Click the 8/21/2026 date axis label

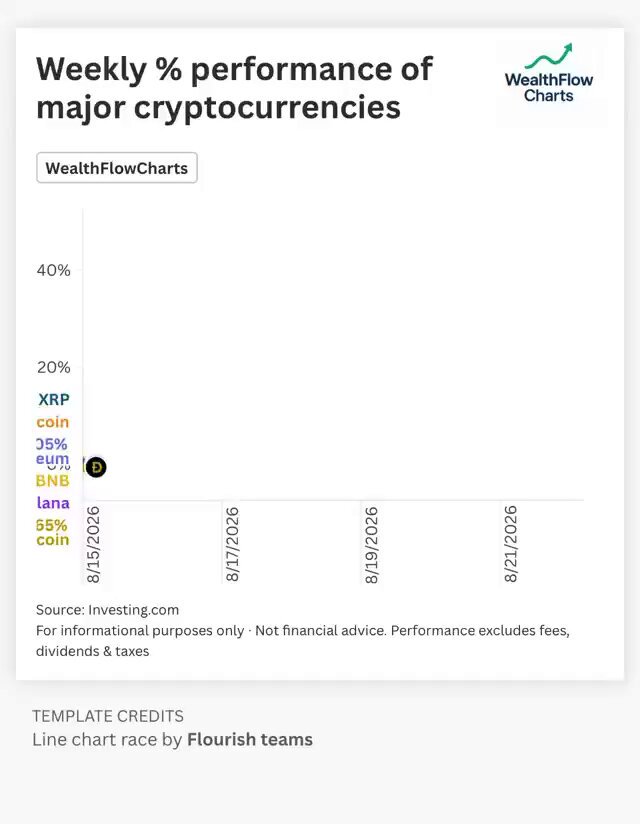point(511,544)
